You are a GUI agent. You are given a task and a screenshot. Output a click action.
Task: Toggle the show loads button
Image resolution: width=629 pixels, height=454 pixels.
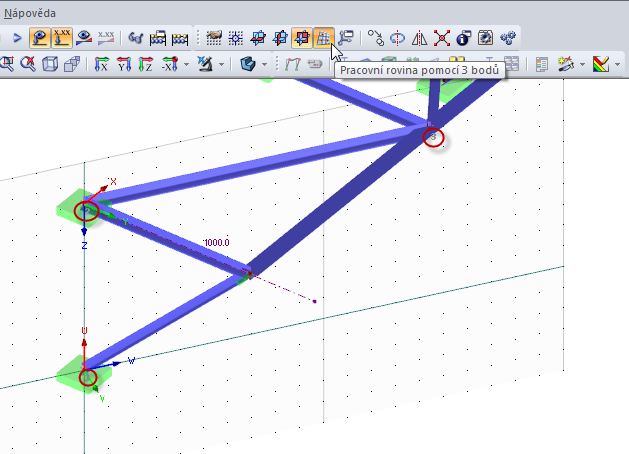point(40,38)
